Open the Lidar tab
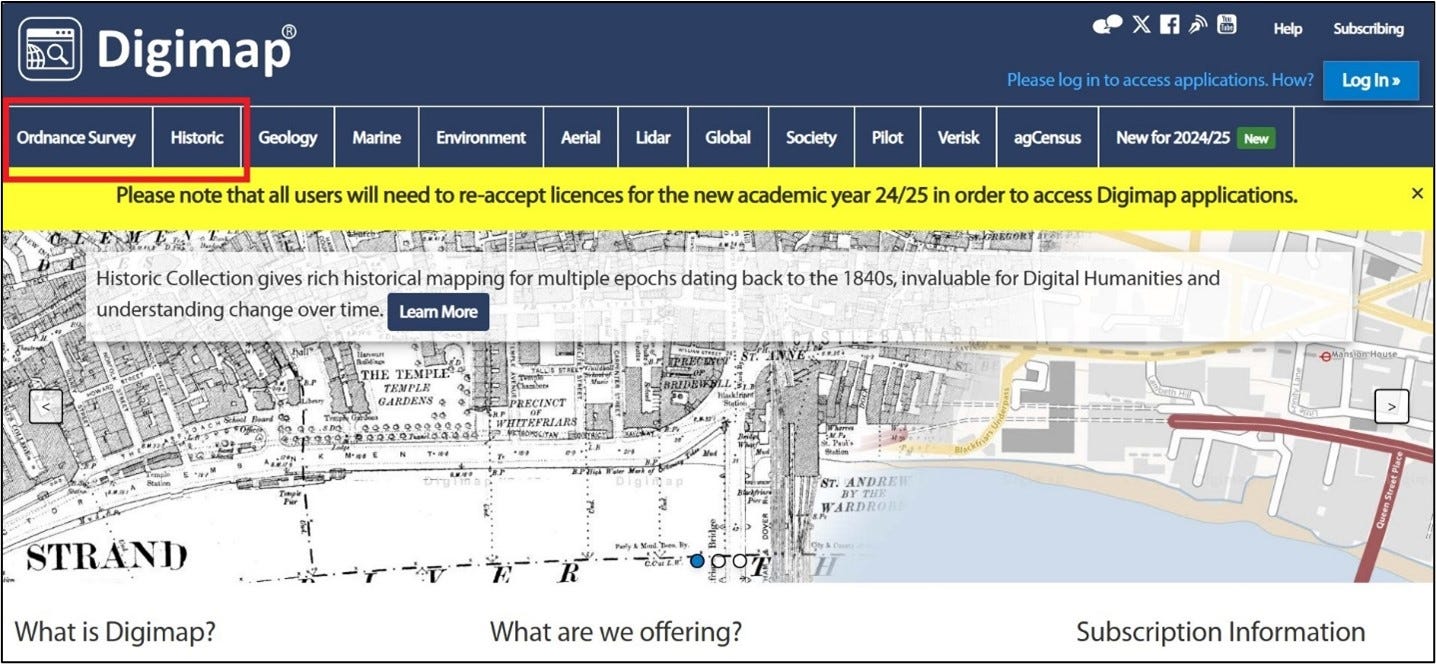The height and width of the screenshot is (664, 1436). 653,137
